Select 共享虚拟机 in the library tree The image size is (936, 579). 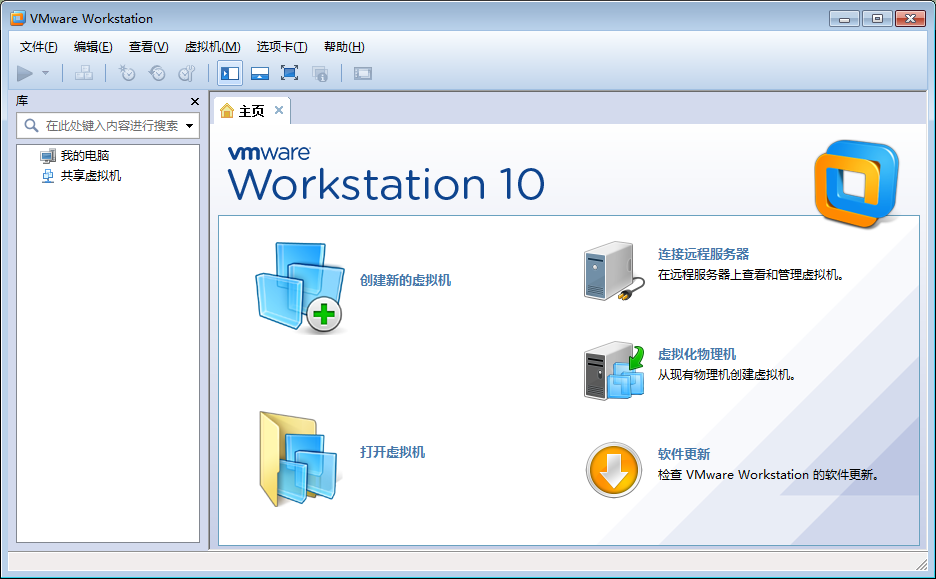coord(91,175)
